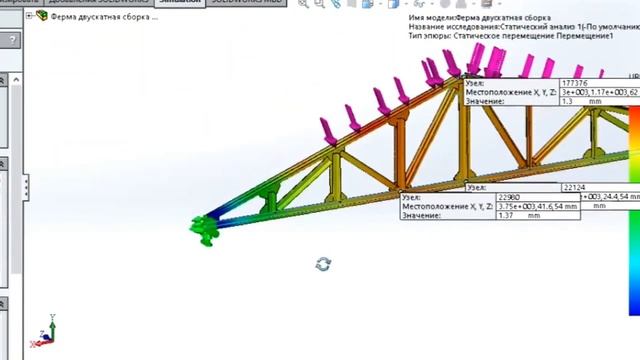
Task: Click the left panel vertical scrollbar track
Action: [x=16, y=180]
